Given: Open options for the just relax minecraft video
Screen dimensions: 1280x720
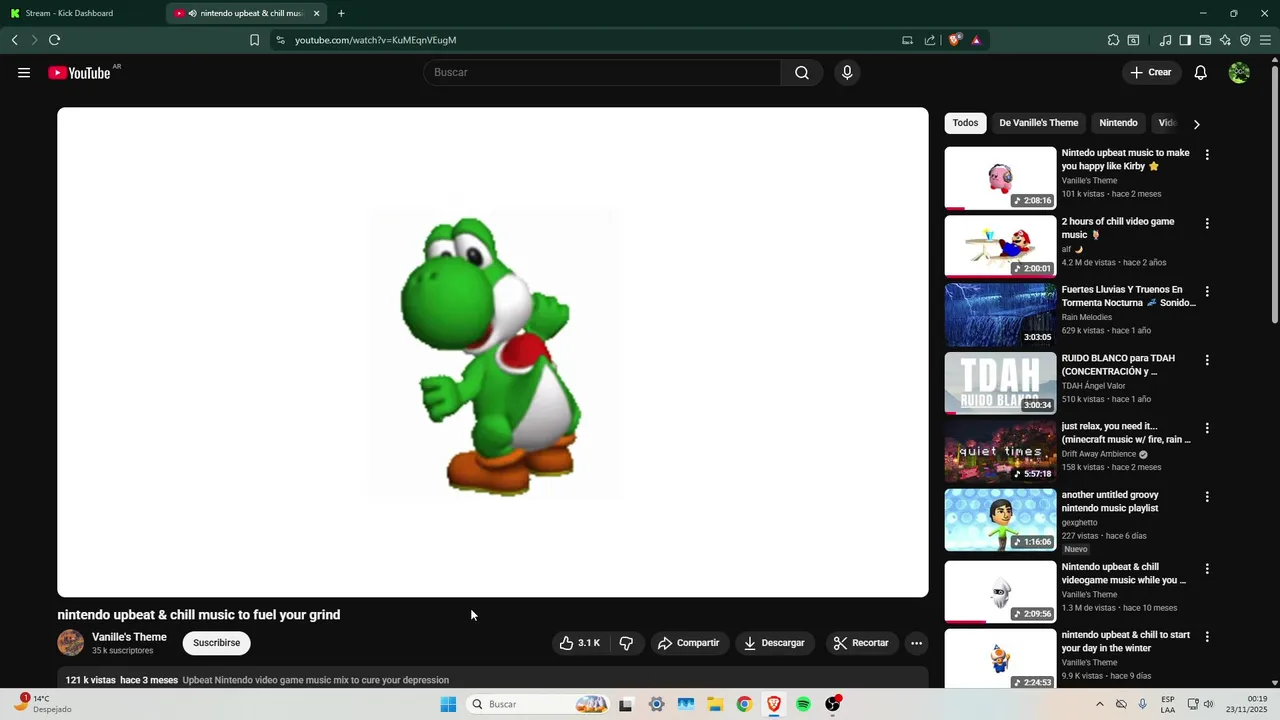Looking at the screenshot, I should [1207, 427].
